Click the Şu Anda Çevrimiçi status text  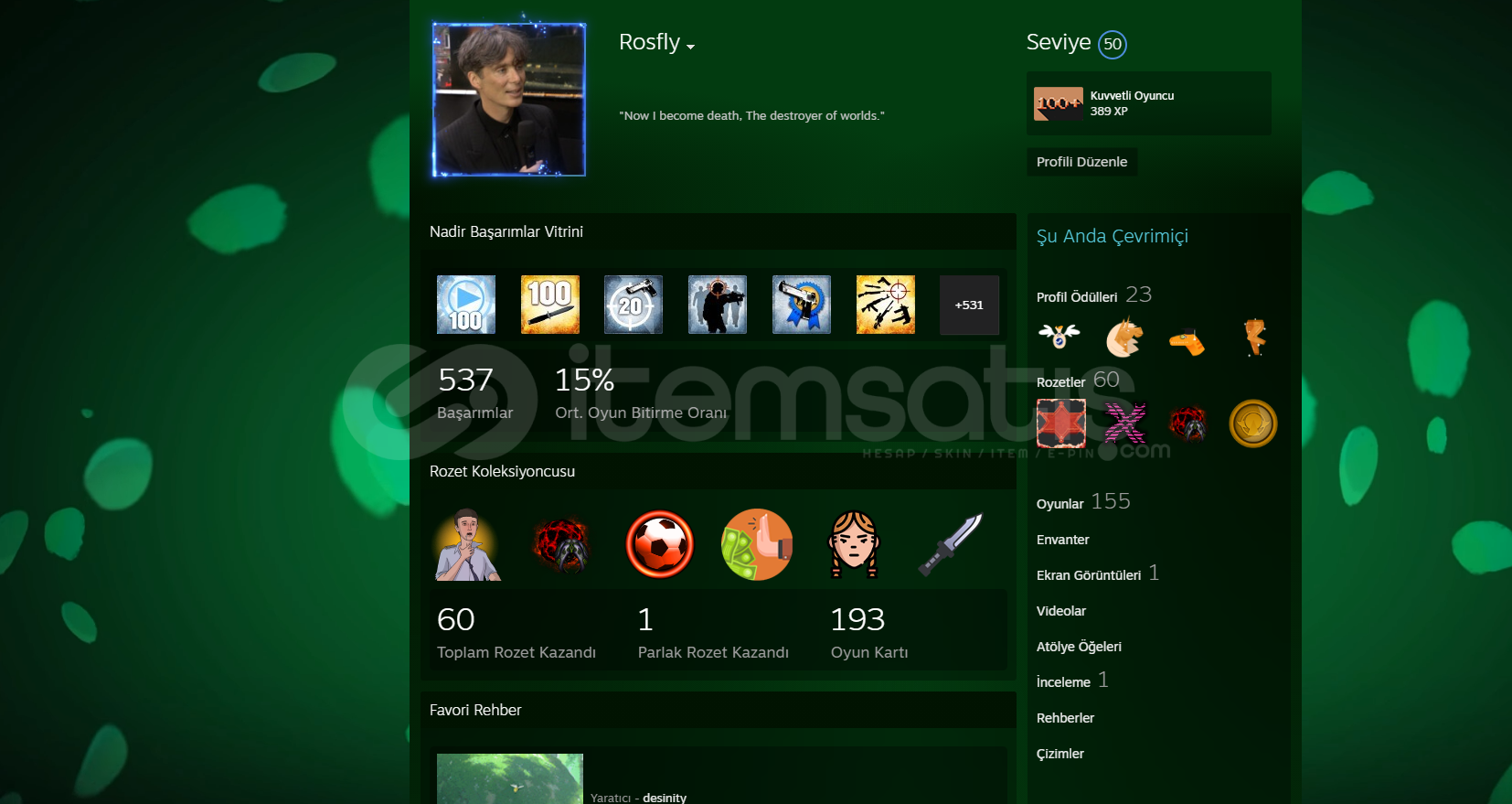1113,236
